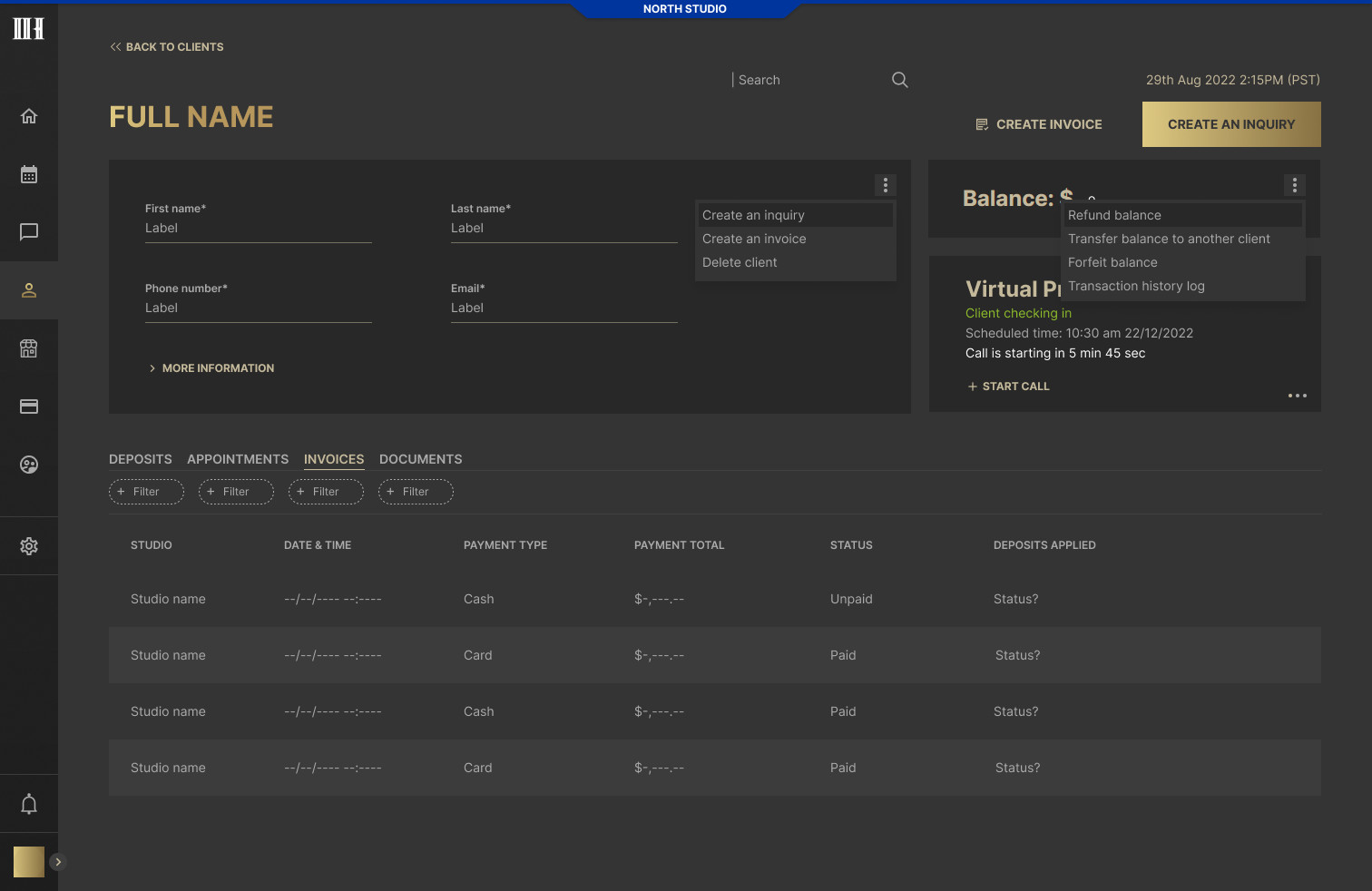Toggle the Balance card kebab menu
Viewport: 1372px width, 891px height.
(x=1295, y=185)
